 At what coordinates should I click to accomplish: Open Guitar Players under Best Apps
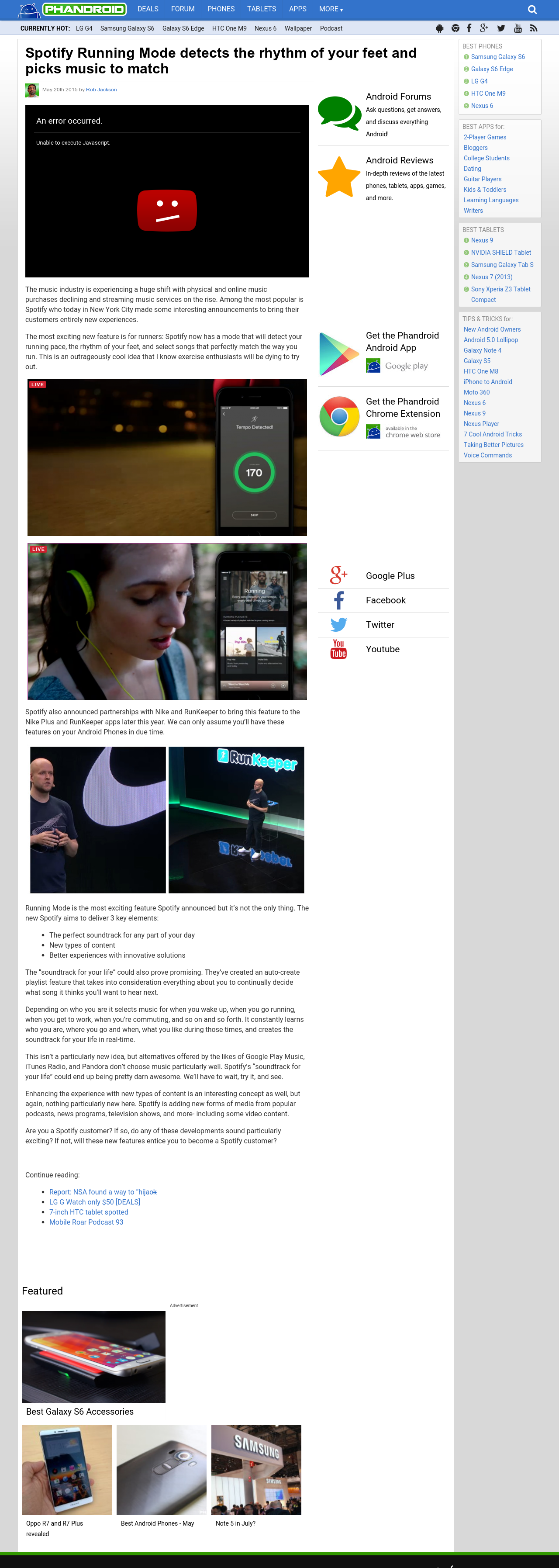click(483, 180)
